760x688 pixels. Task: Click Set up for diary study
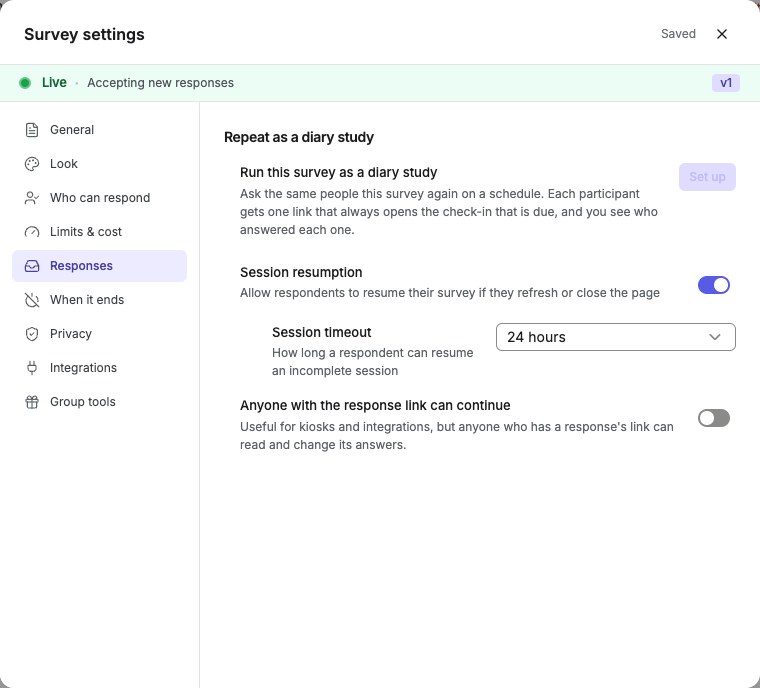point(707,177)
